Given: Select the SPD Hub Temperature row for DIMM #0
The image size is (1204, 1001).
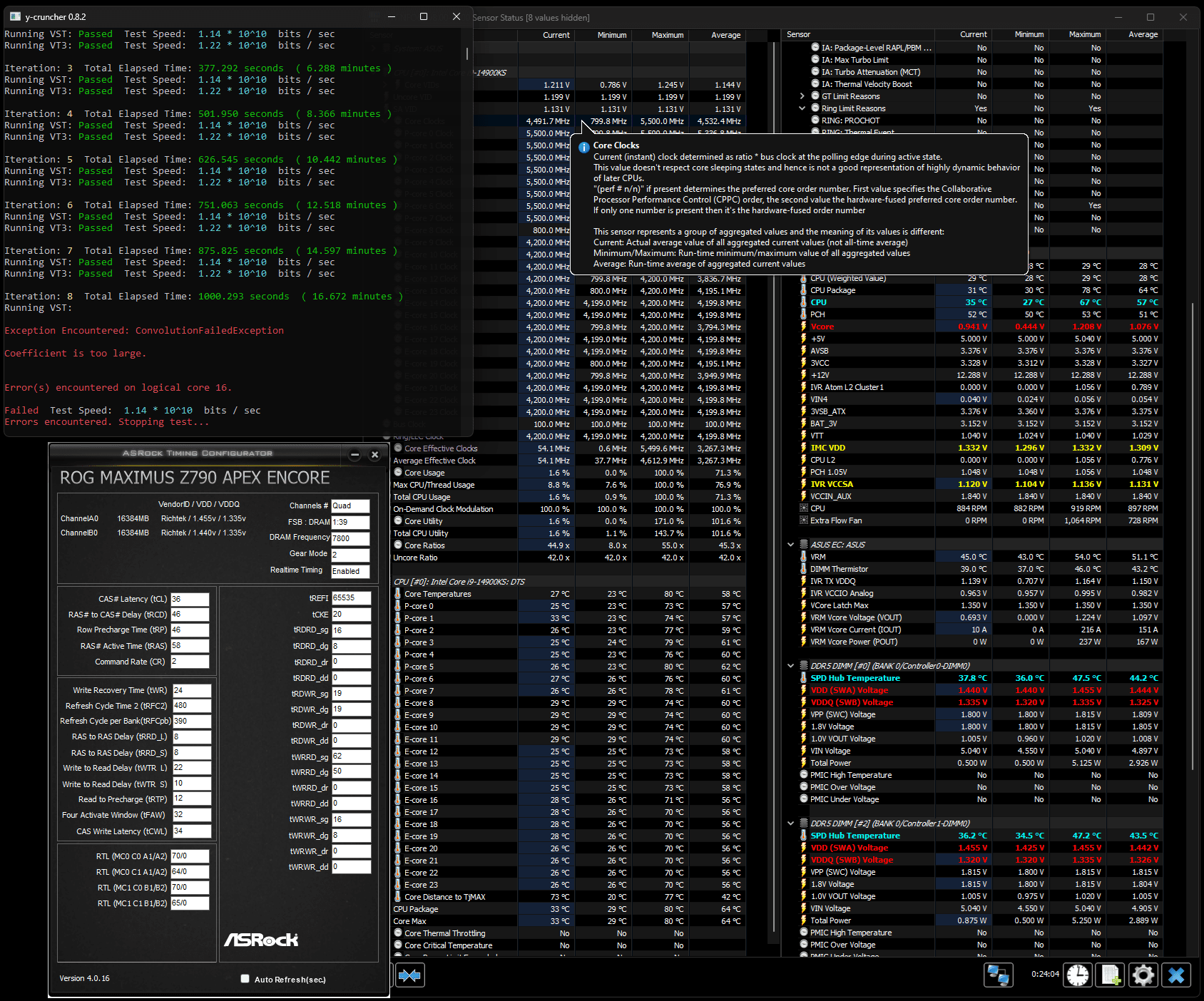Looking at the screenshot, I should click(981, 678).
